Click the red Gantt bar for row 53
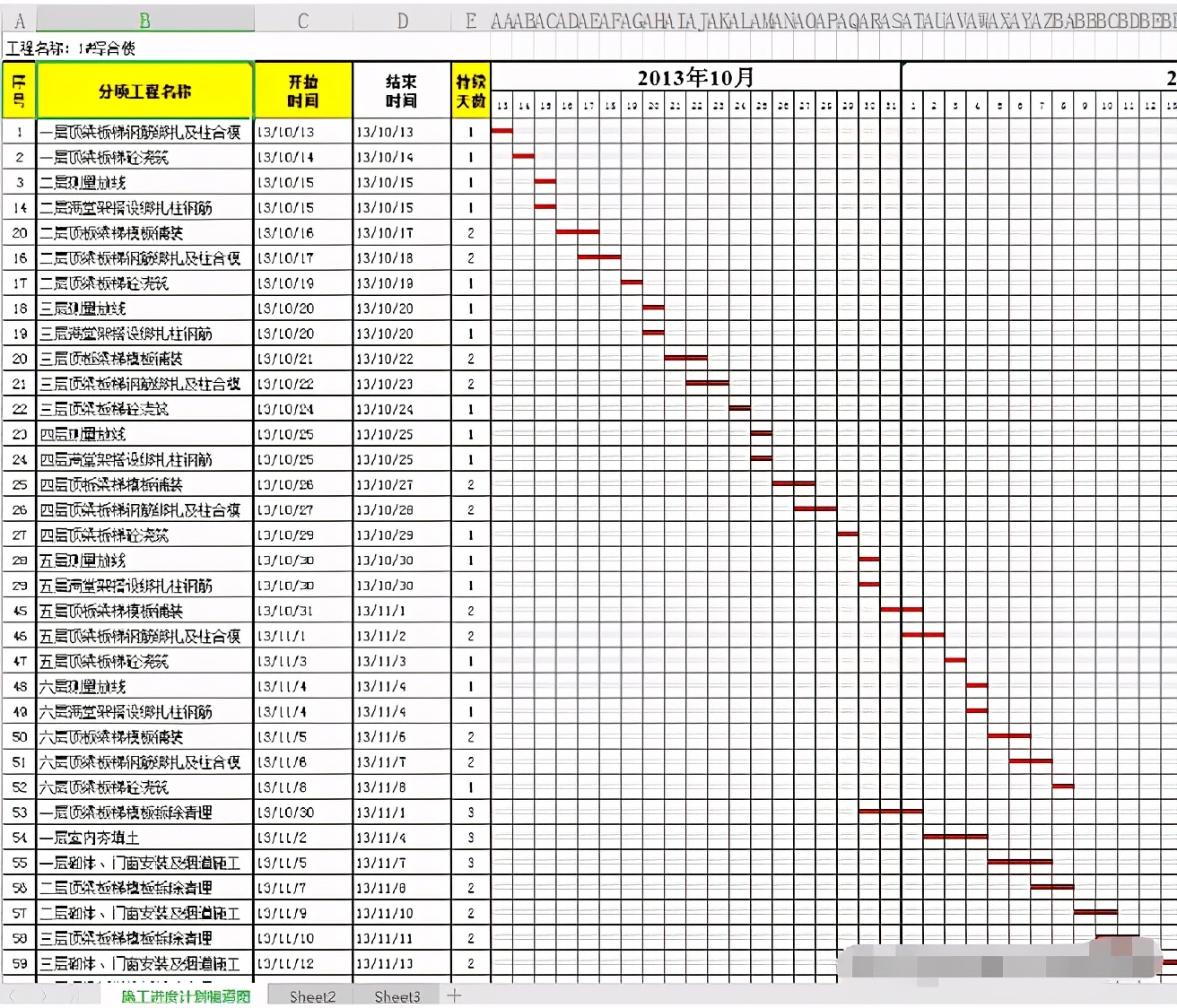This screenshot has width=1177, height=1008. (x=890, y=812)
